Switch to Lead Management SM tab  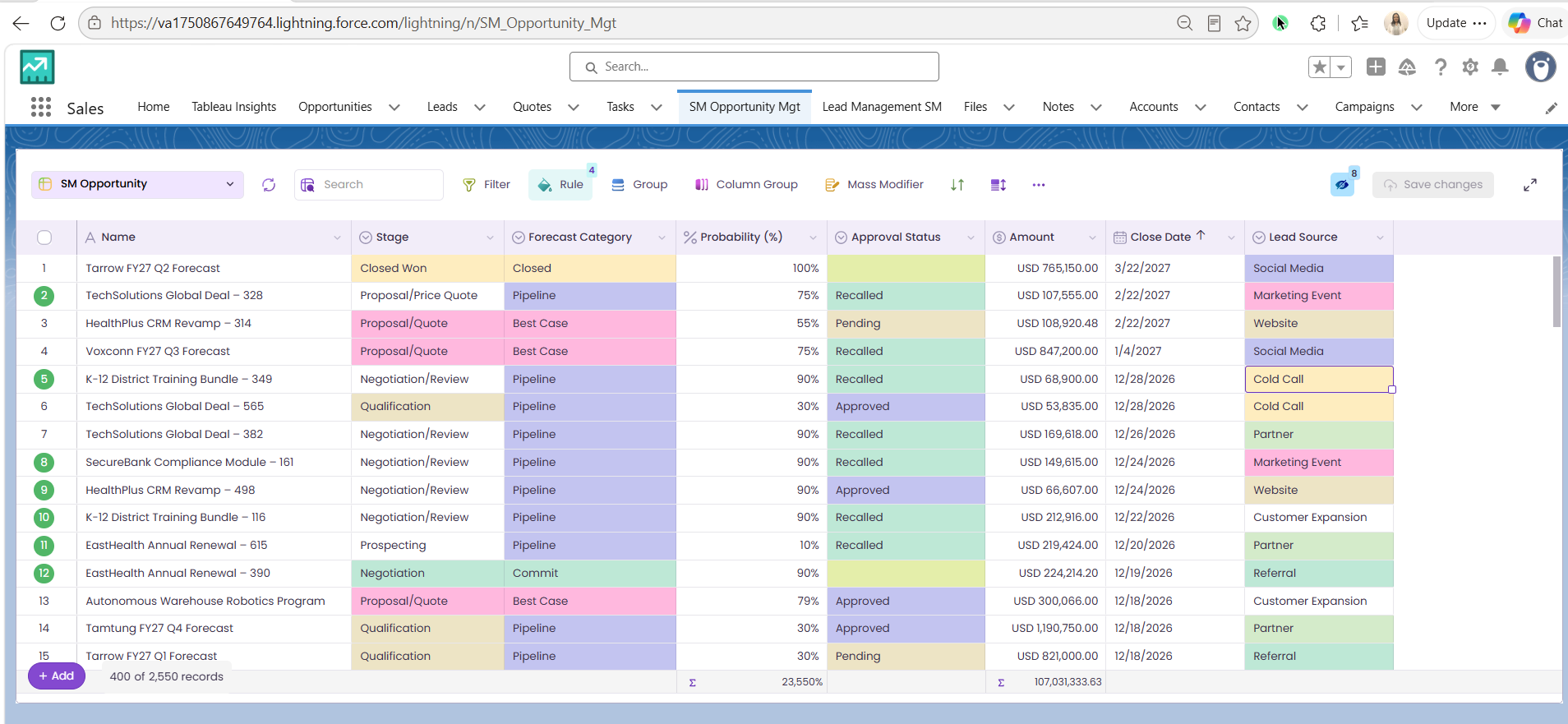(x=882, y=107)
